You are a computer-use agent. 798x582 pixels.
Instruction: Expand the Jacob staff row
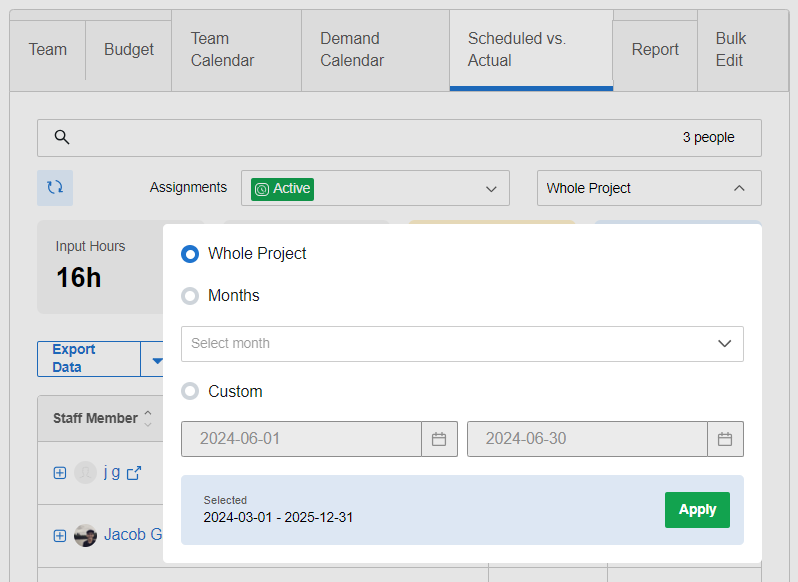coord(60,535)
